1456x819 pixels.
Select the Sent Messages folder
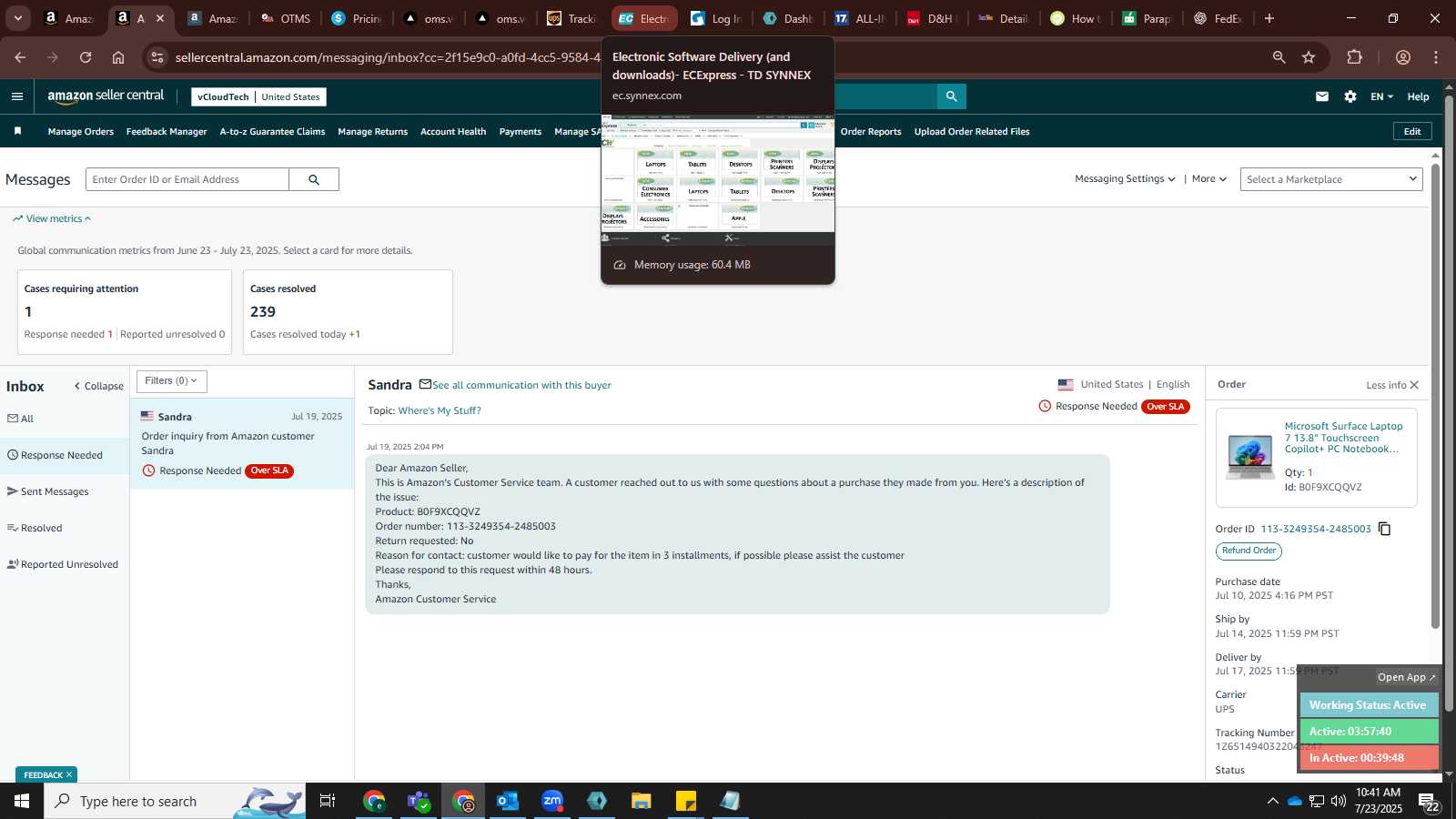[x=65, y=491]
